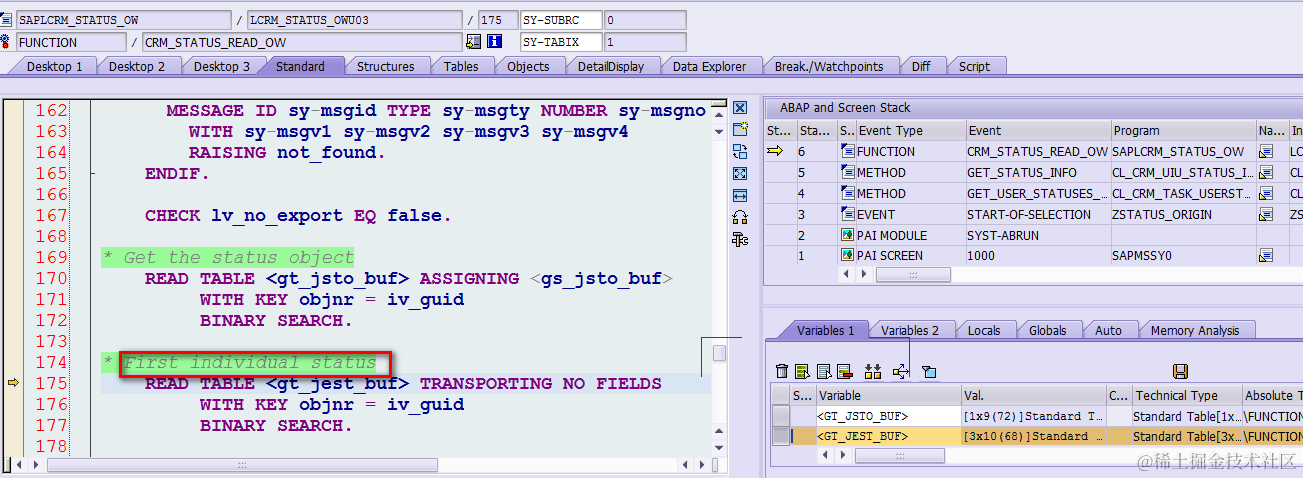1303x478 pixels.
Task: Open the Structures tab
Action: pyautogui.click(x=386, y=66)
